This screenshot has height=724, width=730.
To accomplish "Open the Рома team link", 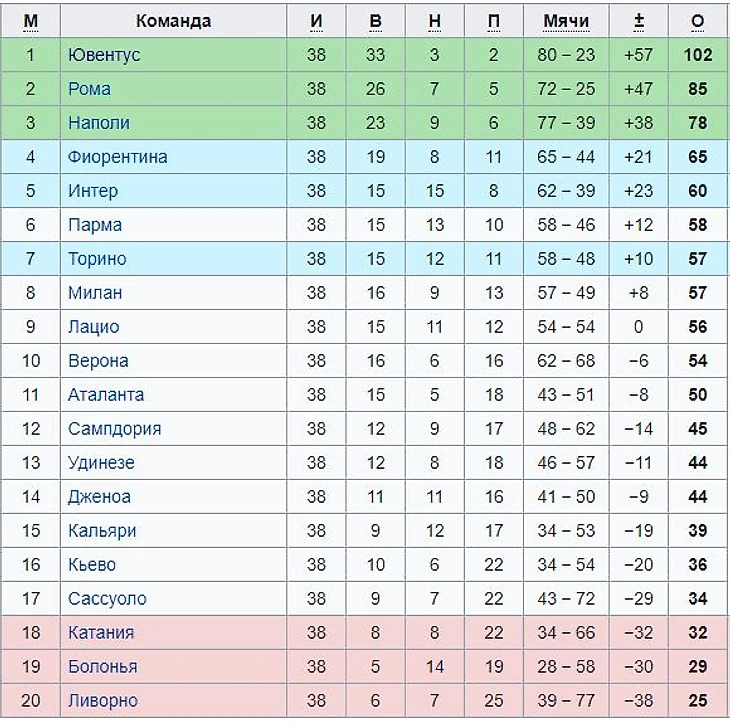I will click(x=89, y=89).
